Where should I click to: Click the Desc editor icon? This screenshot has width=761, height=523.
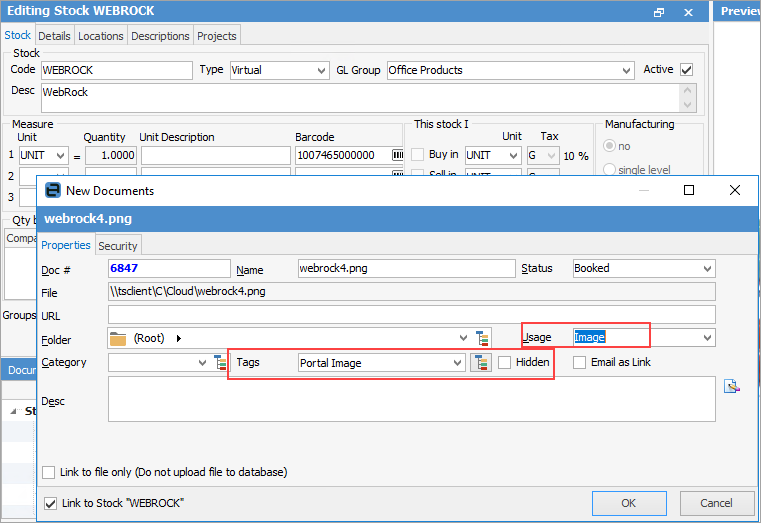coord(732,386)
